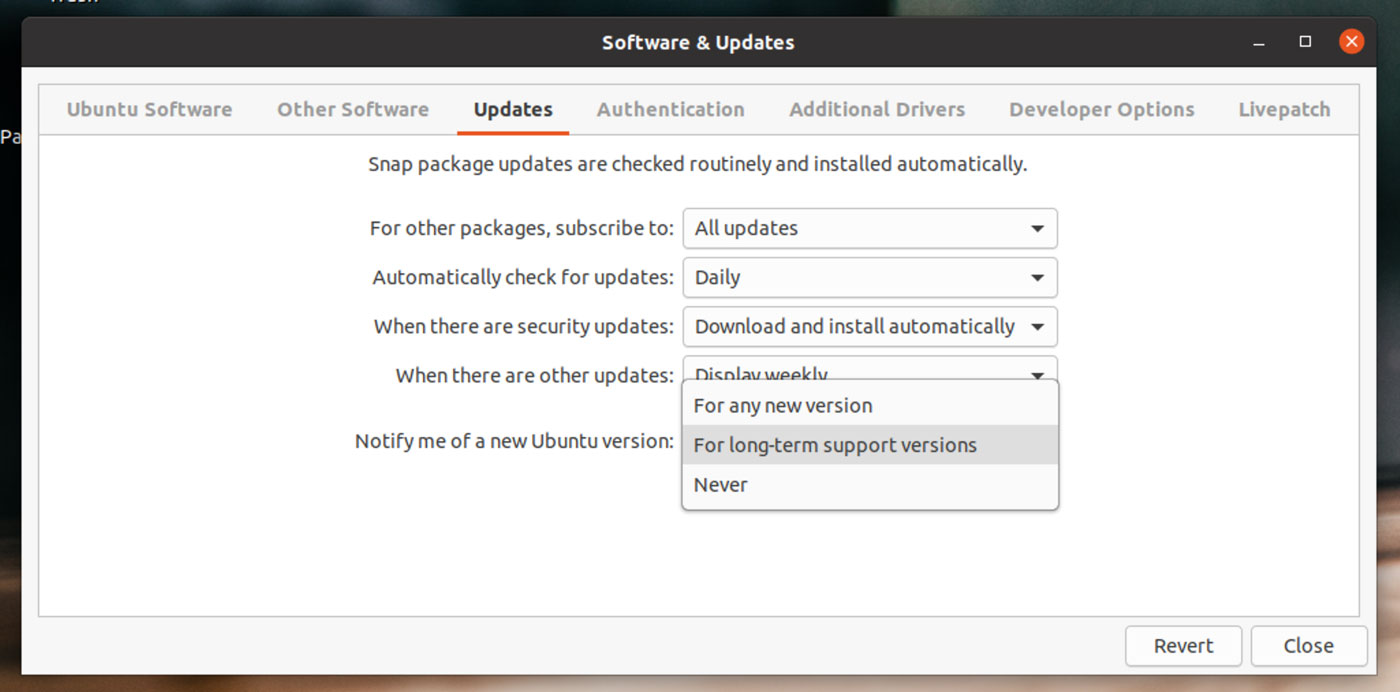Choose 'For any new version' option

point(870,406)
